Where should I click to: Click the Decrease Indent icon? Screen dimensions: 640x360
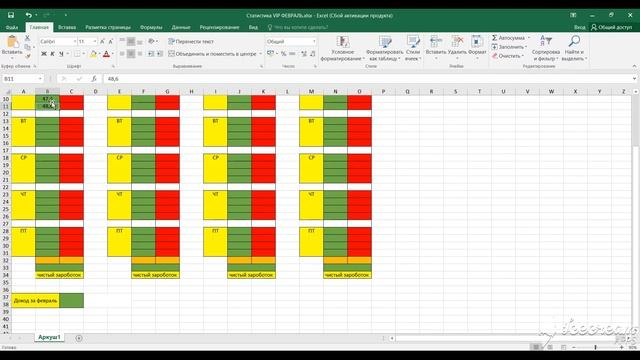tap(151, 54)
